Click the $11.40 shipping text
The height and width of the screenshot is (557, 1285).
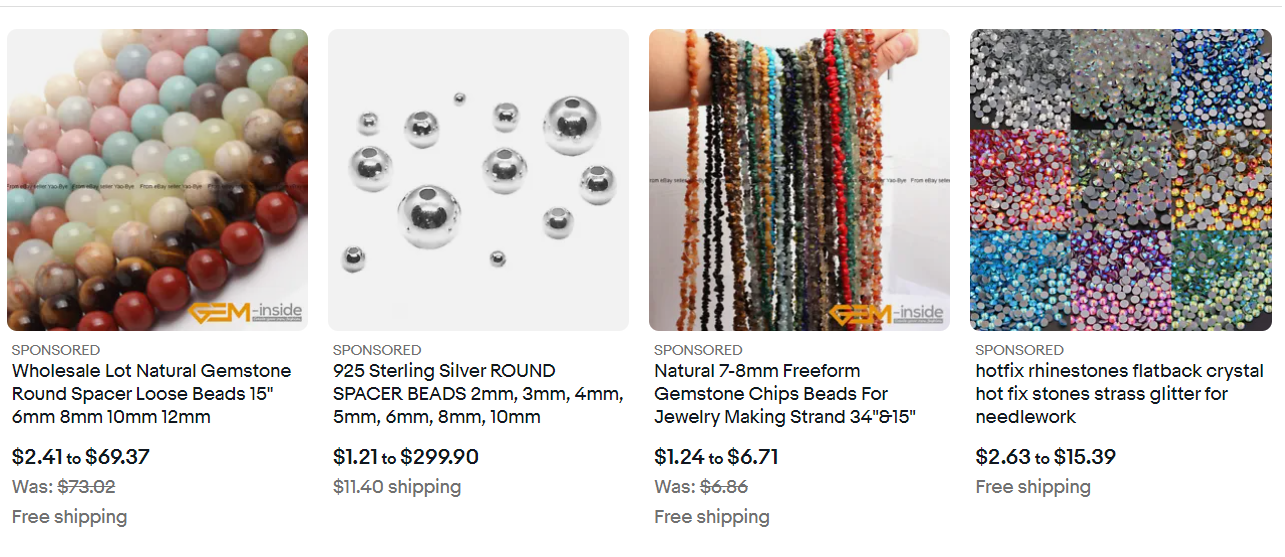(397, 487)
